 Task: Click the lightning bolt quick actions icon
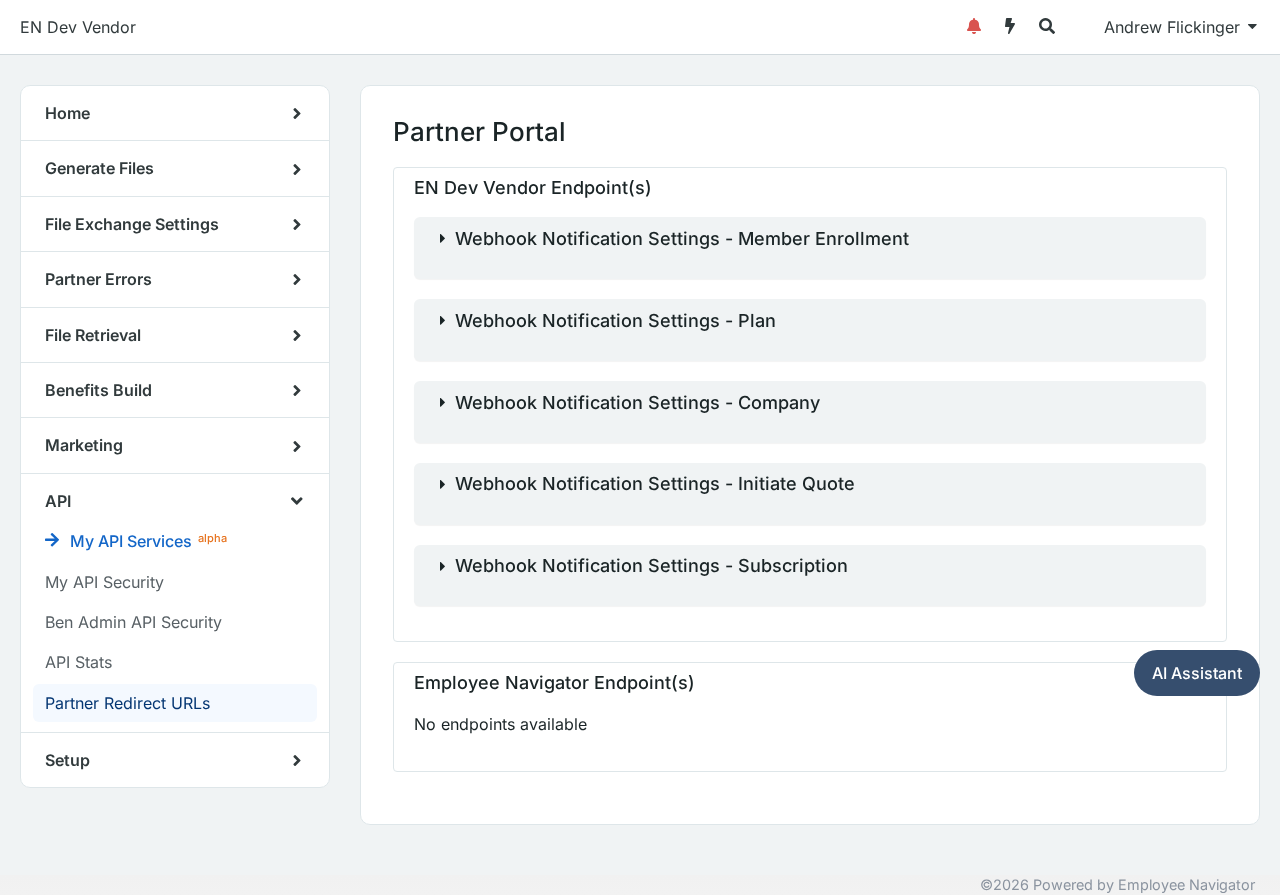tap(1010, 26)
